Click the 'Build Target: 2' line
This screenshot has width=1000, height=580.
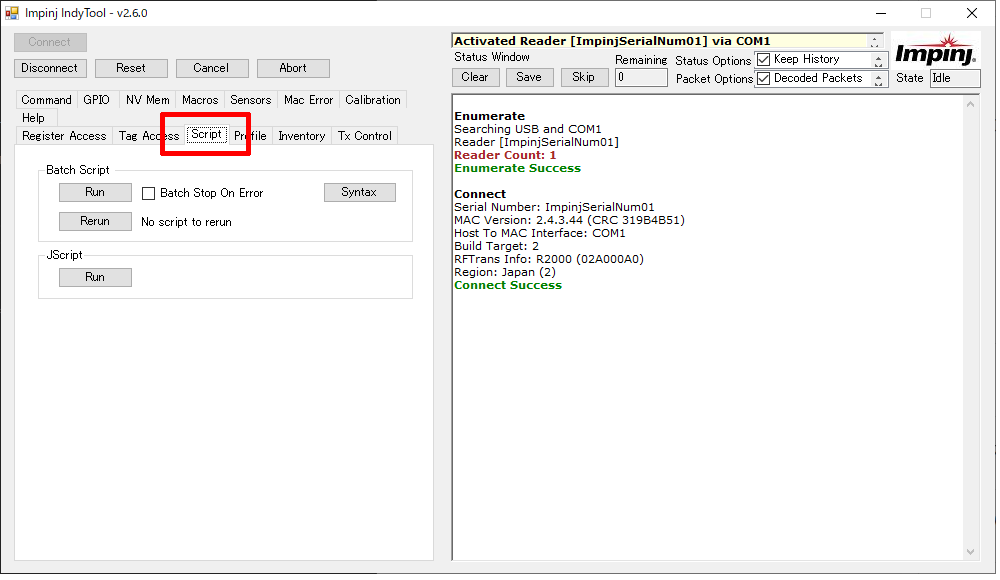[496, 246]
